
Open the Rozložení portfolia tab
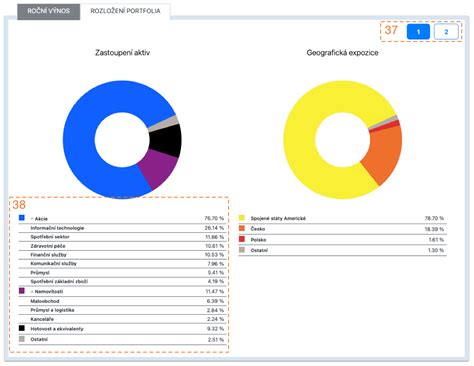(125, 11)
